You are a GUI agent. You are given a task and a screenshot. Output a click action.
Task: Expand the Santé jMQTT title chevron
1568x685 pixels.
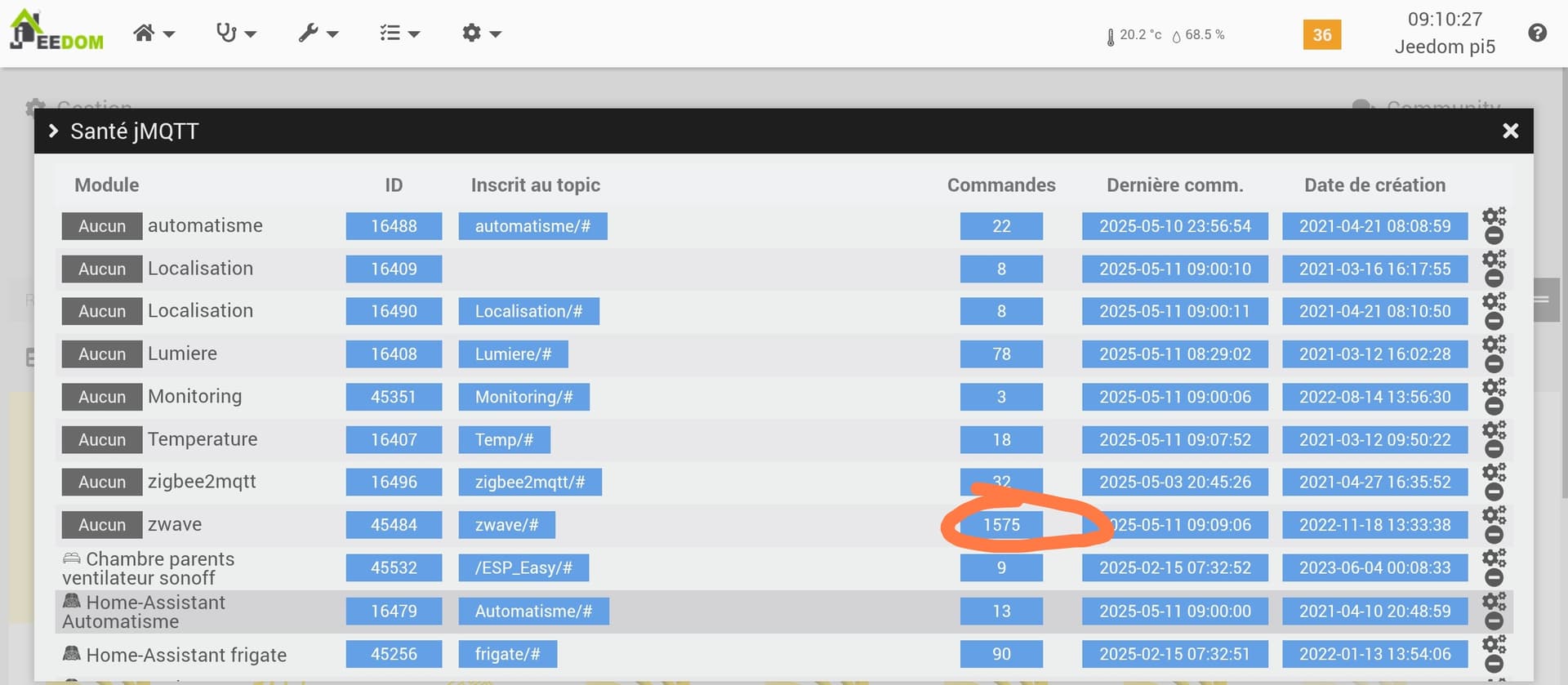[54, 131]
